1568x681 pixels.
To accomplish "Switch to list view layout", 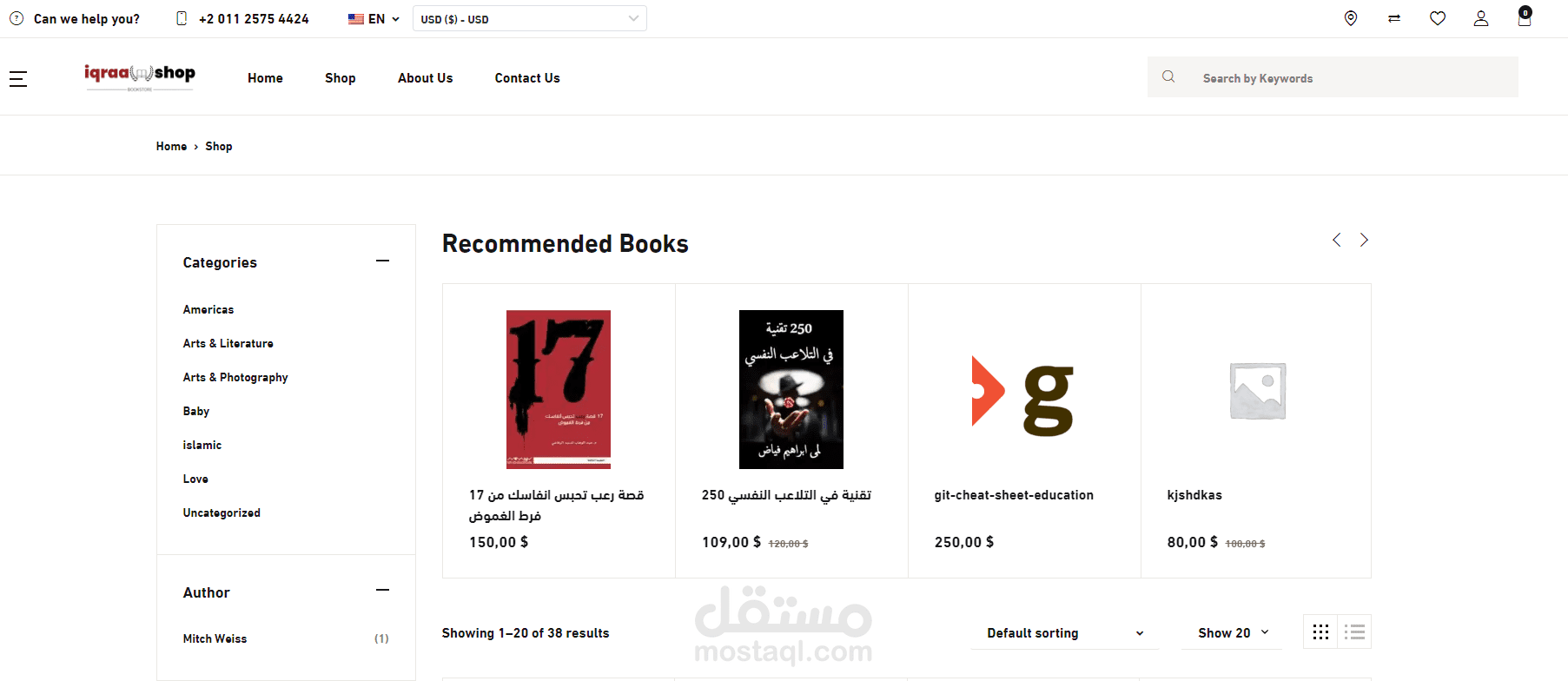I will pos(1354,631).
